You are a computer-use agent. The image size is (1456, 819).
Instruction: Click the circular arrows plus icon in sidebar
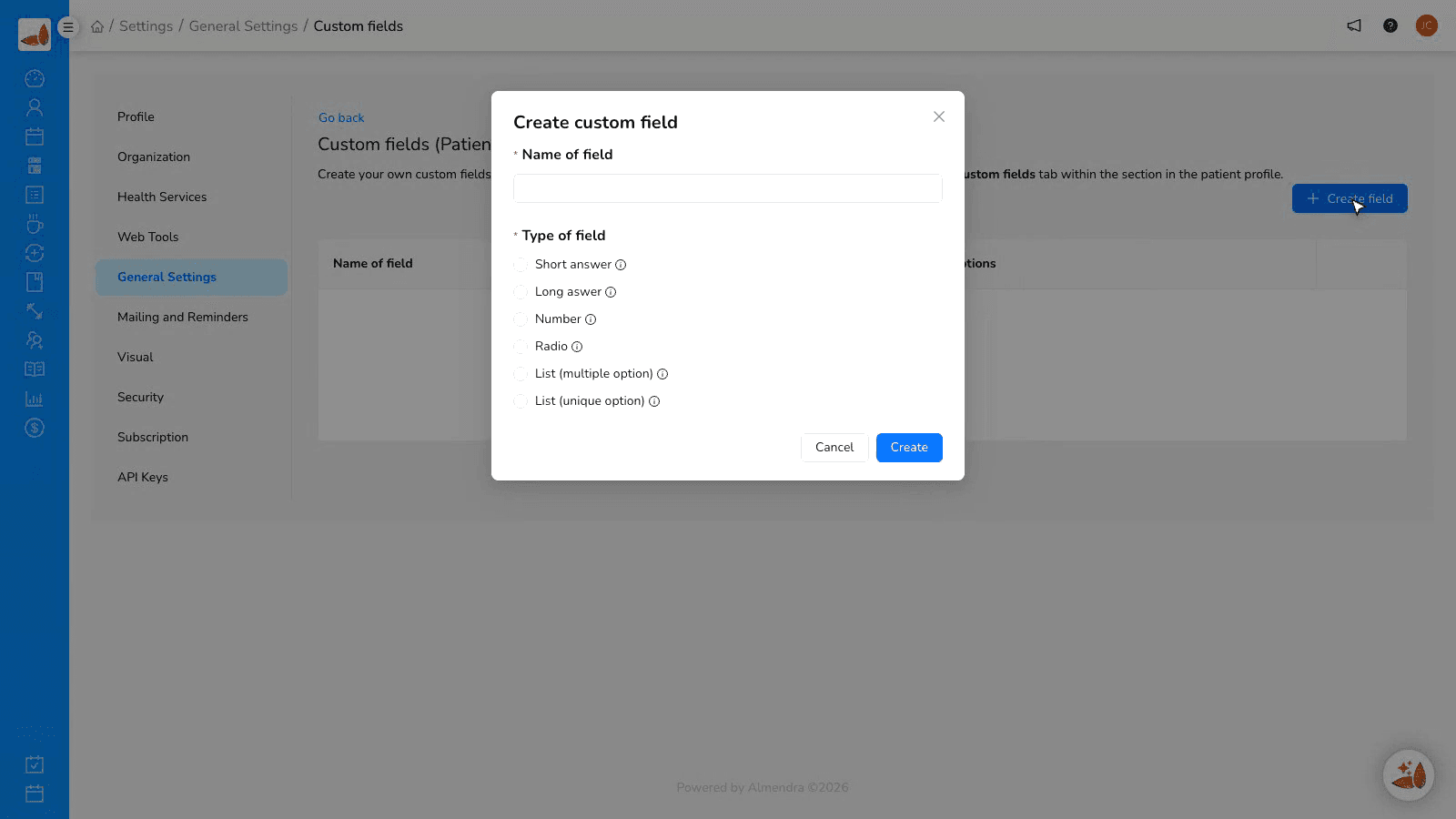coord(35,253)
